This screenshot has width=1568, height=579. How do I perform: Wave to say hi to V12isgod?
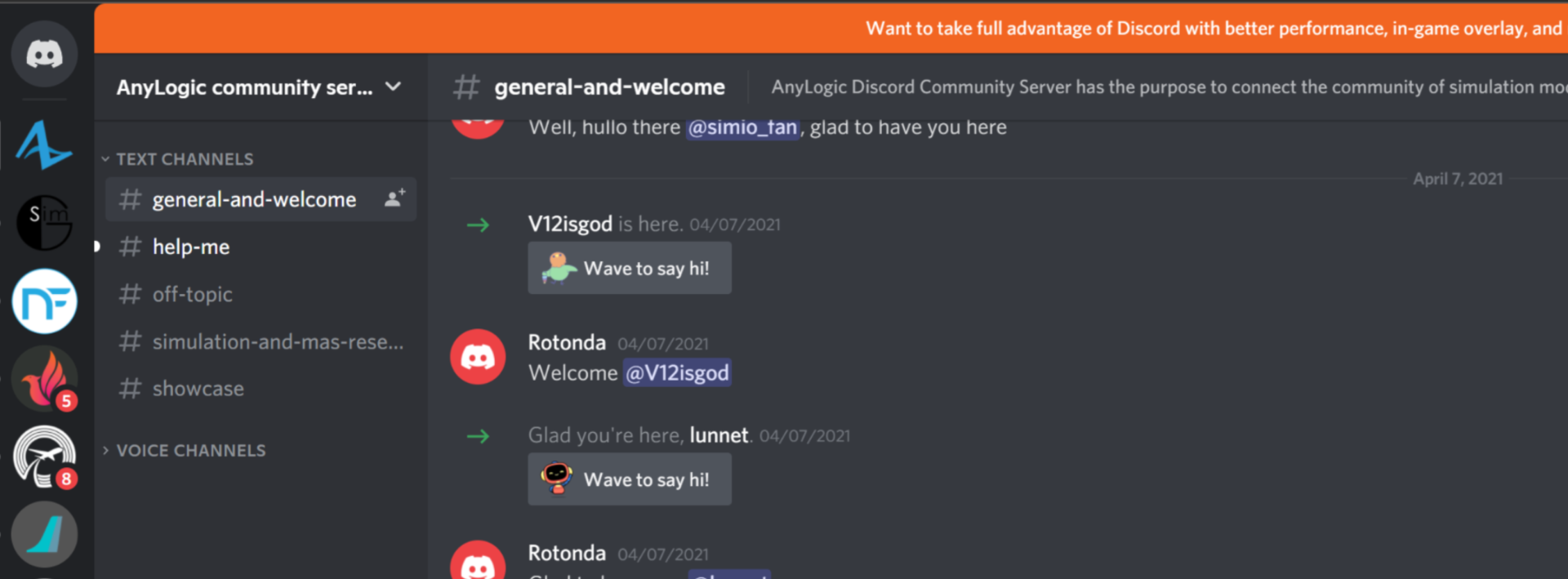point(630,268)
